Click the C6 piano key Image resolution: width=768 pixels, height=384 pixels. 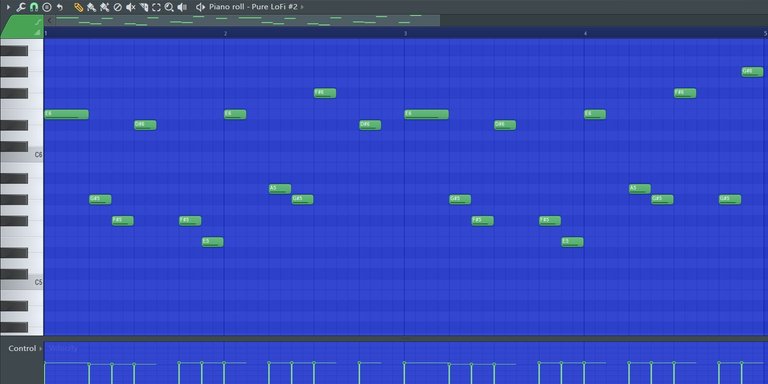[22, 155]
